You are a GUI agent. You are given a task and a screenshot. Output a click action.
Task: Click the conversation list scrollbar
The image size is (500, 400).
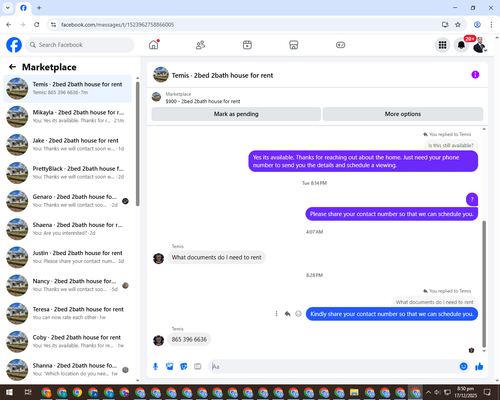[x=137, y=143]
